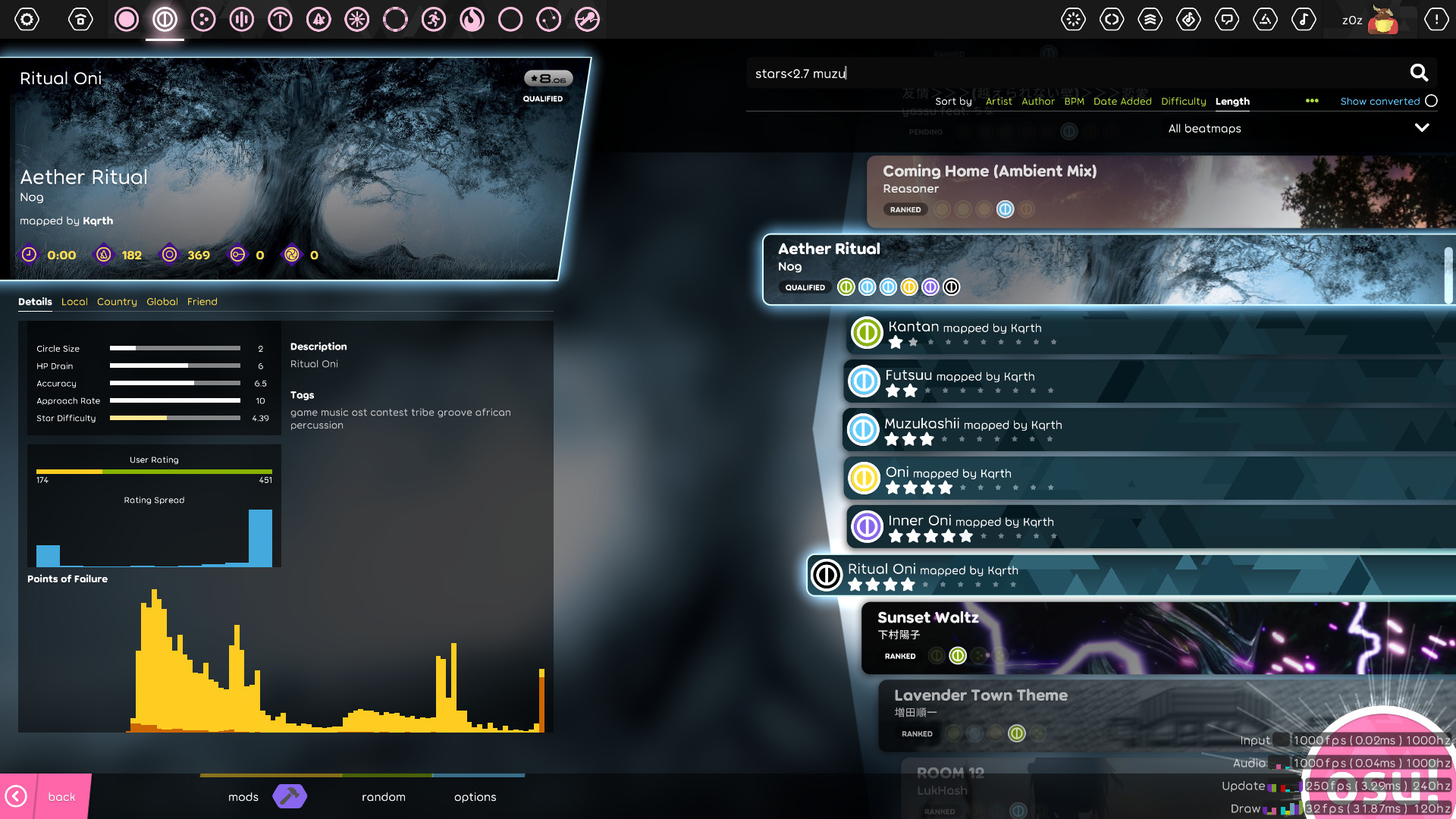Select the Kantan difficulty
Image resolution: width=1456 pixels, height=819 pixels.
pyautogui.click(x=1150, y=333)
